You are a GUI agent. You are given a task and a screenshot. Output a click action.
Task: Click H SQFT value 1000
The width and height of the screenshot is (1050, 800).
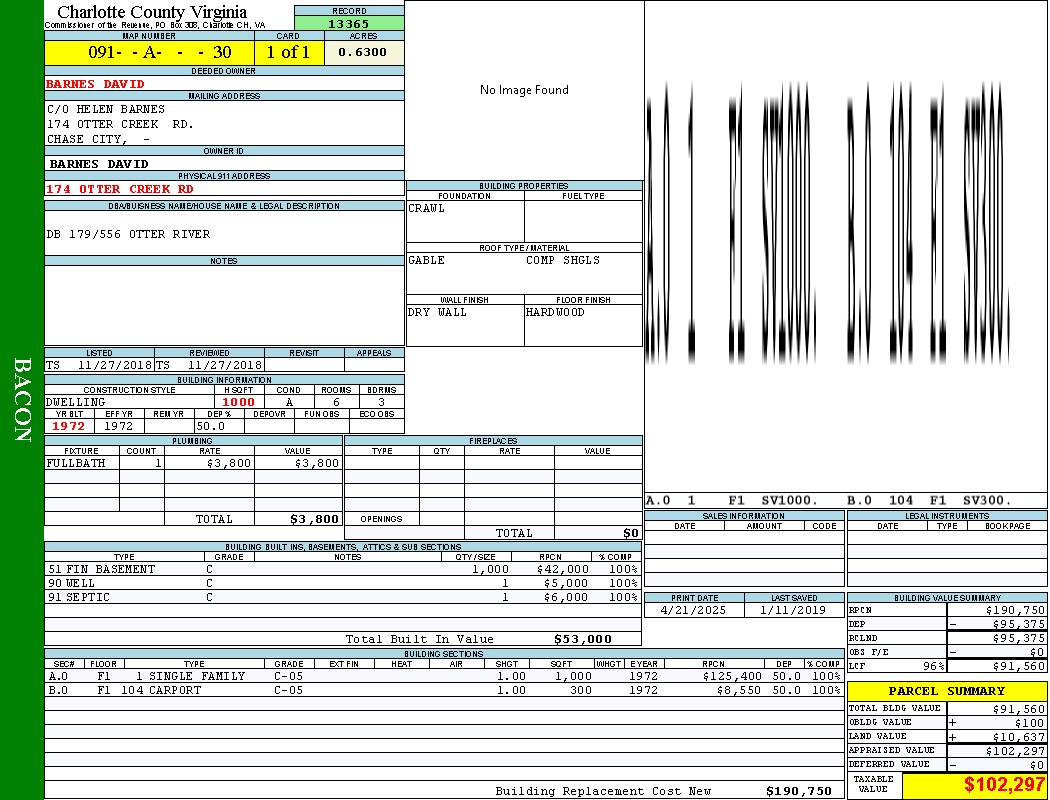click(x=238, y=402)
